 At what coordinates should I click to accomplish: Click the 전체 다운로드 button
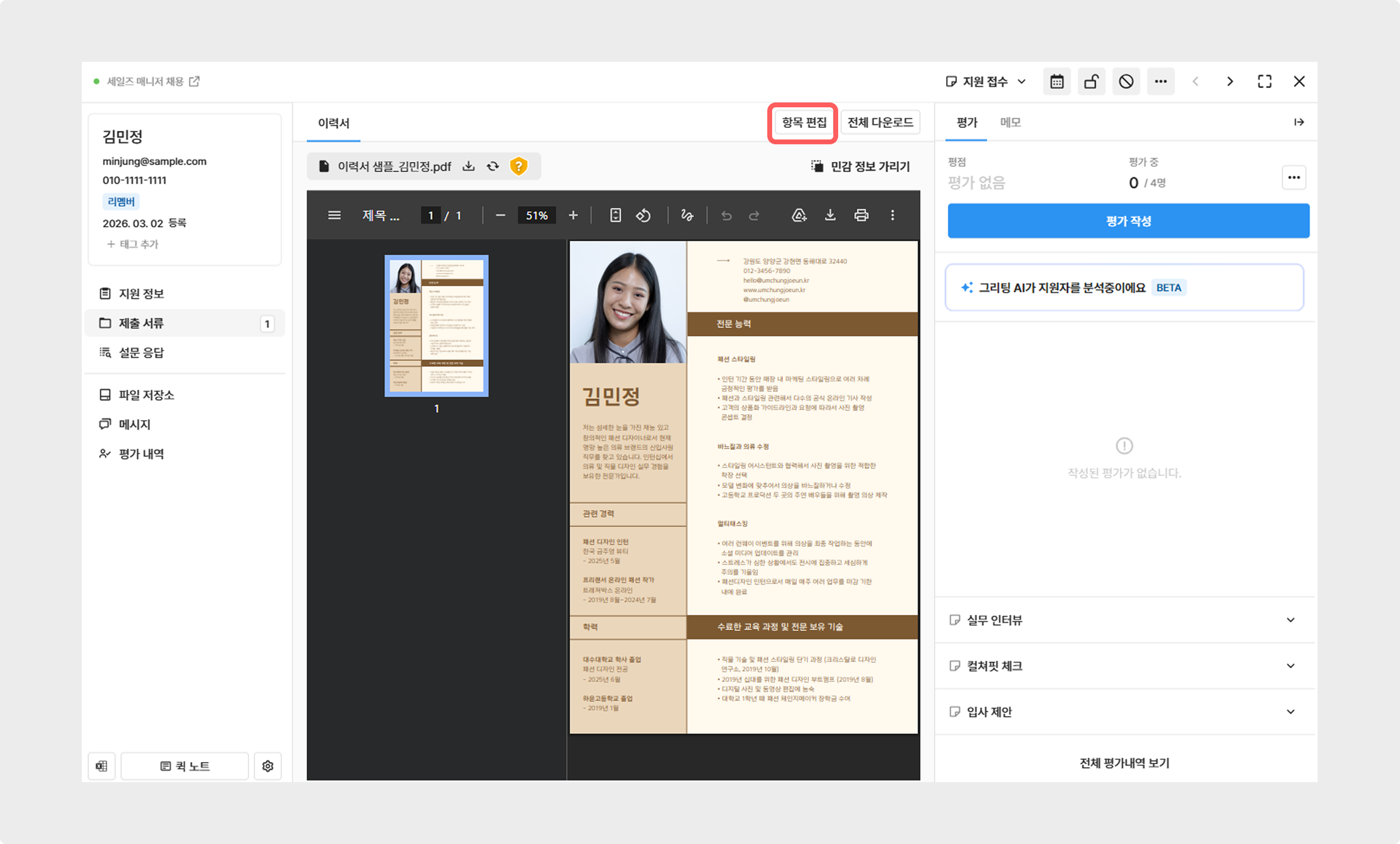(880, 122)
